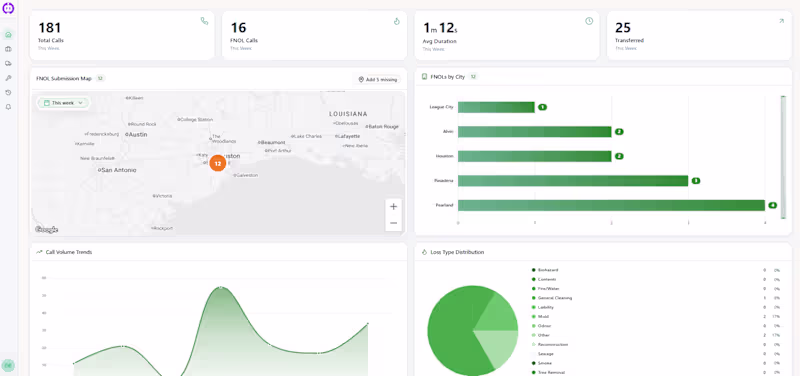Click the Call Volume Trends header icon
This screenshot has width=800, height=376.
click(x=39, y=252)
